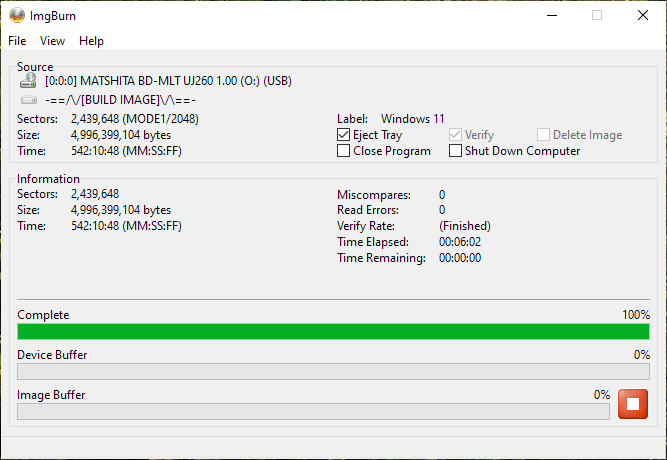The image size is (667, 460).
Task: Open the File menu
Action: (17, 41)
